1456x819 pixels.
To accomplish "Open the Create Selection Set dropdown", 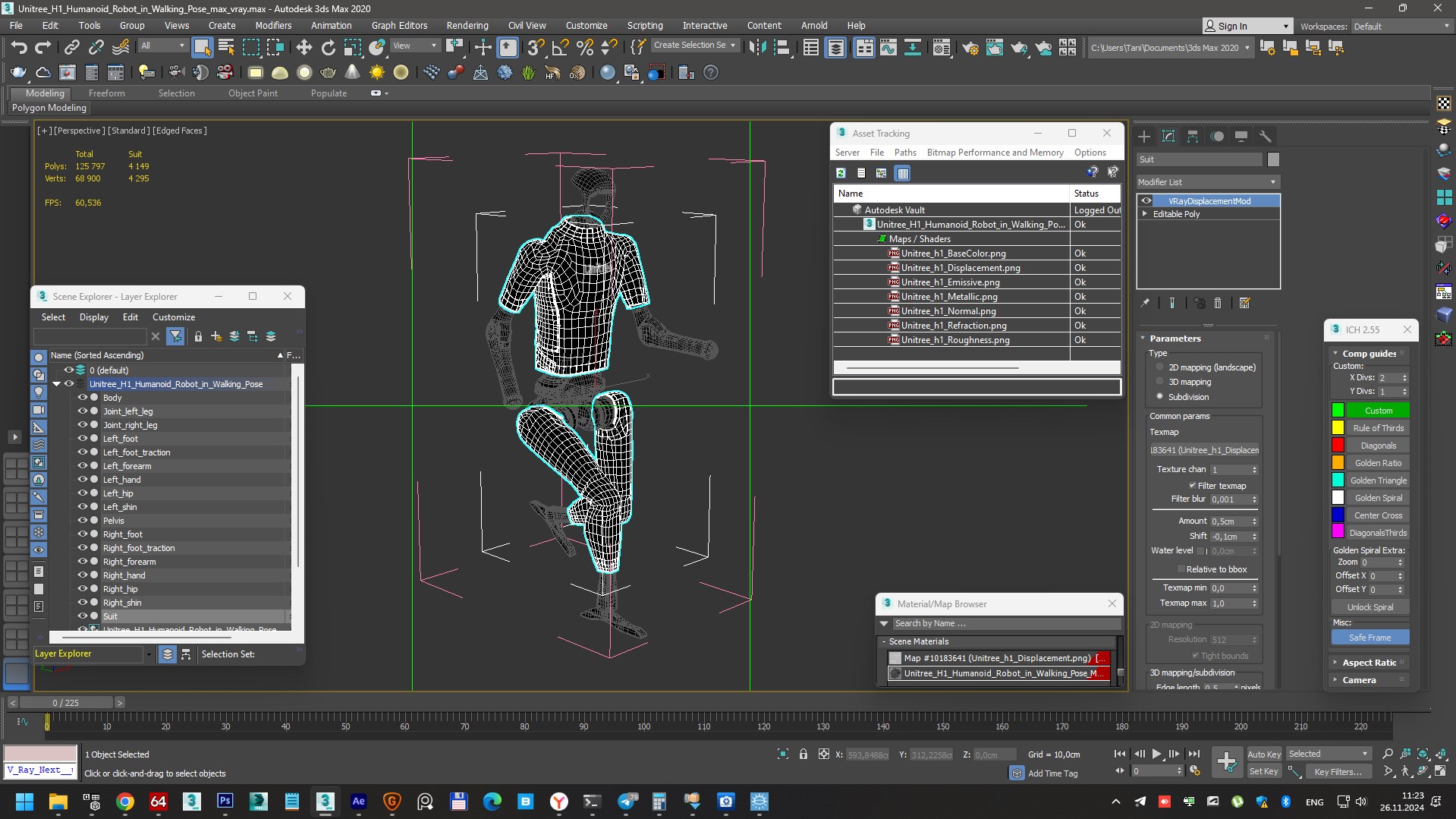I will click(x=694, y=46).
